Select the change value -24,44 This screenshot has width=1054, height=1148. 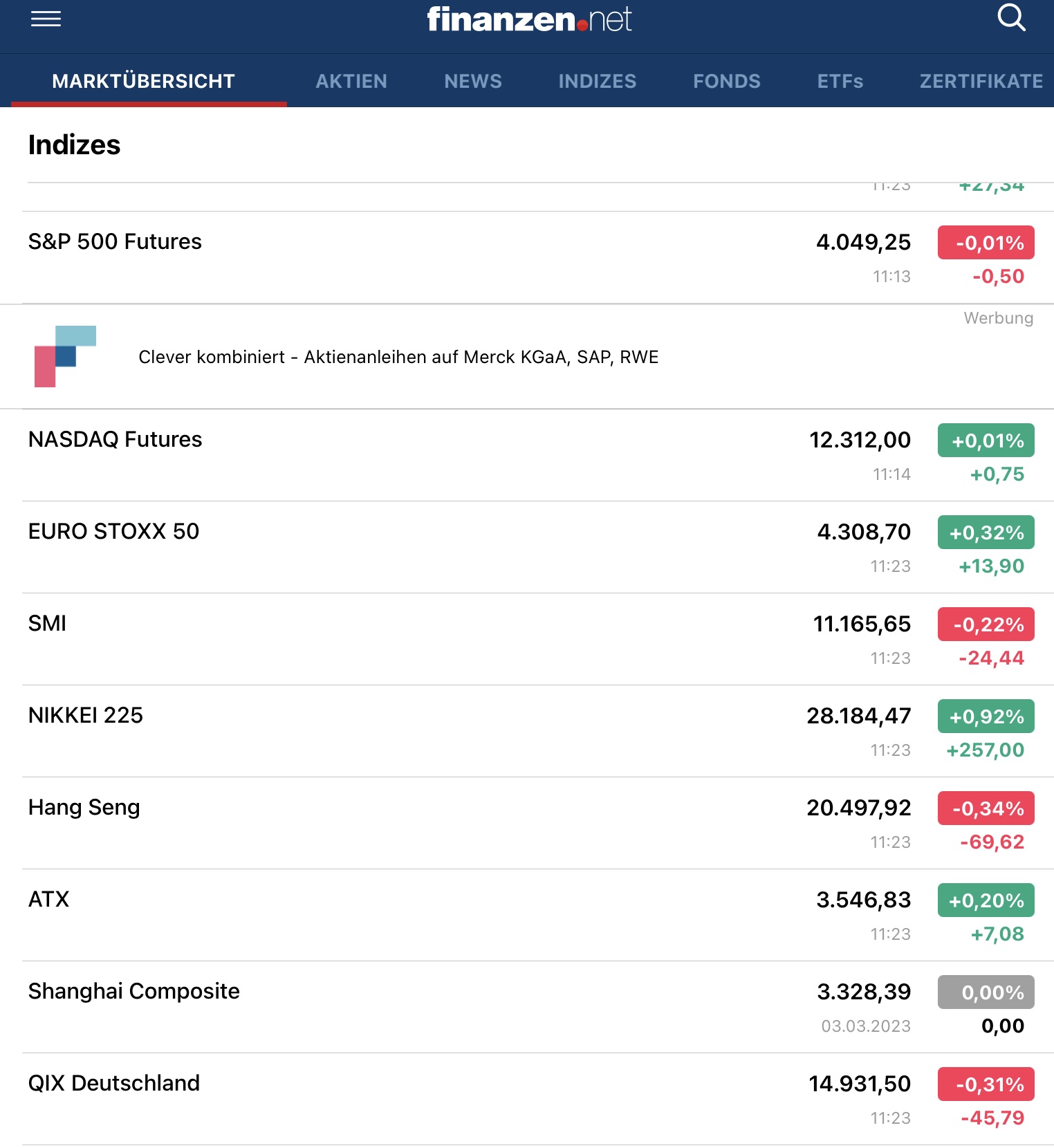[991, 658]
